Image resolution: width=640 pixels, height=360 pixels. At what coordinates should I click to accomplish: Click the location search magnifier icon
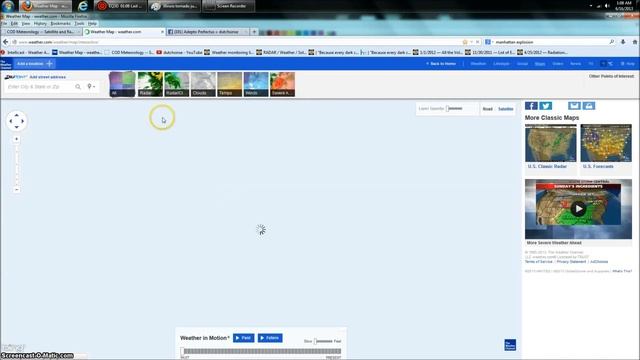tap(78, 87)
